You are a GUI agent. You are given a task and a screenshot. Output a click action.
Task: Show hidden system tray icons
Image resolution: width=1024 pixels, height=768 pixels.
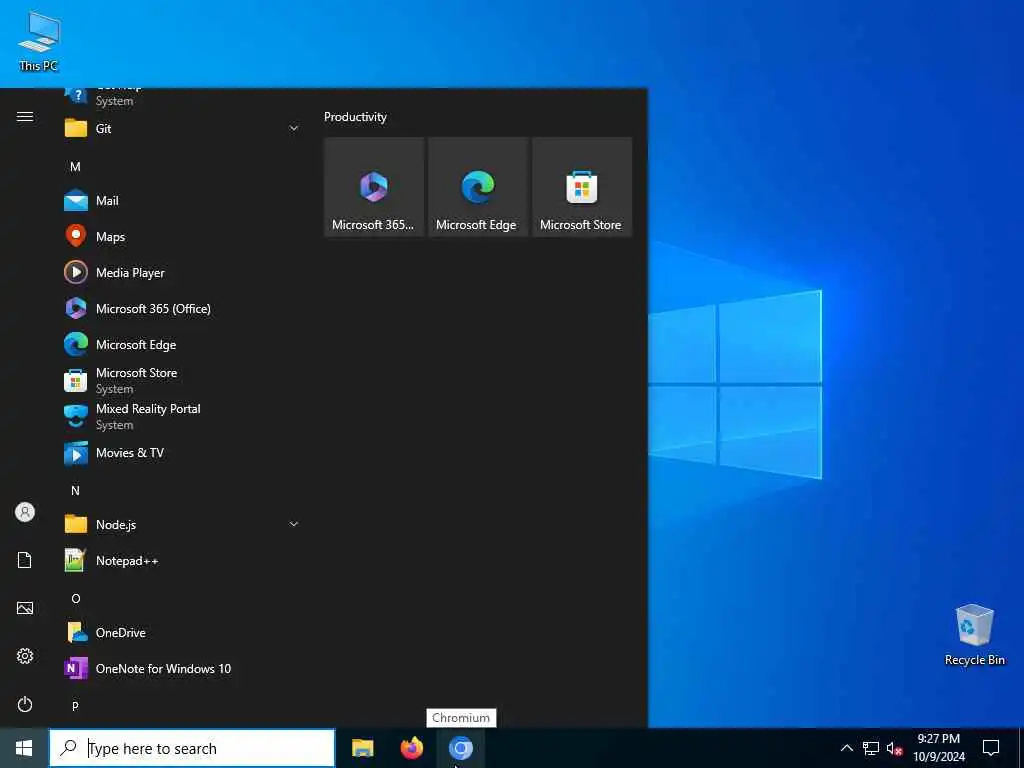[x=846, y=748]
